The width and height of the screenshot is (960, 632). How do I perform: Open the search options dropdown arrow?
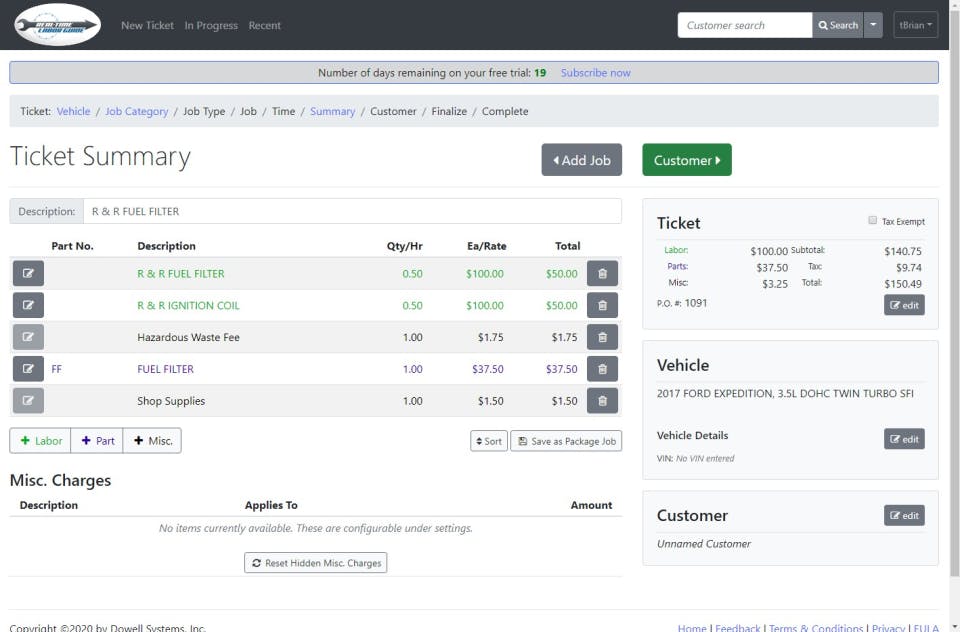(872, 24)
